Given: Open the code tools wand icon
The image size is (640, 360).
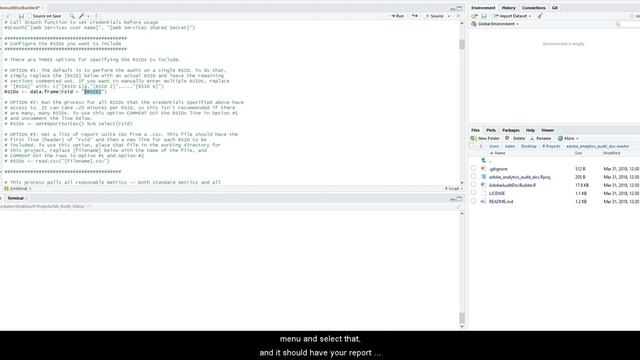Looking at the screenshot, I should click(82, 16).
